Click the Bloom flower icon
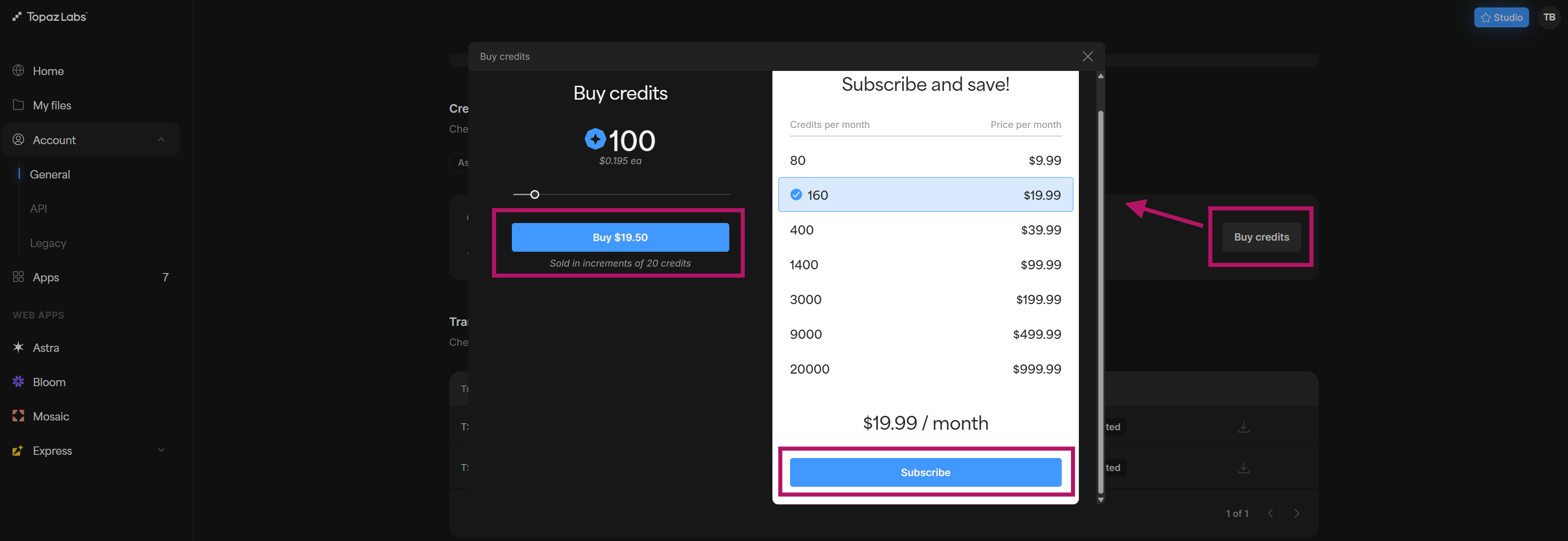Screen dimensions: 1568x541 click(18, 382)
